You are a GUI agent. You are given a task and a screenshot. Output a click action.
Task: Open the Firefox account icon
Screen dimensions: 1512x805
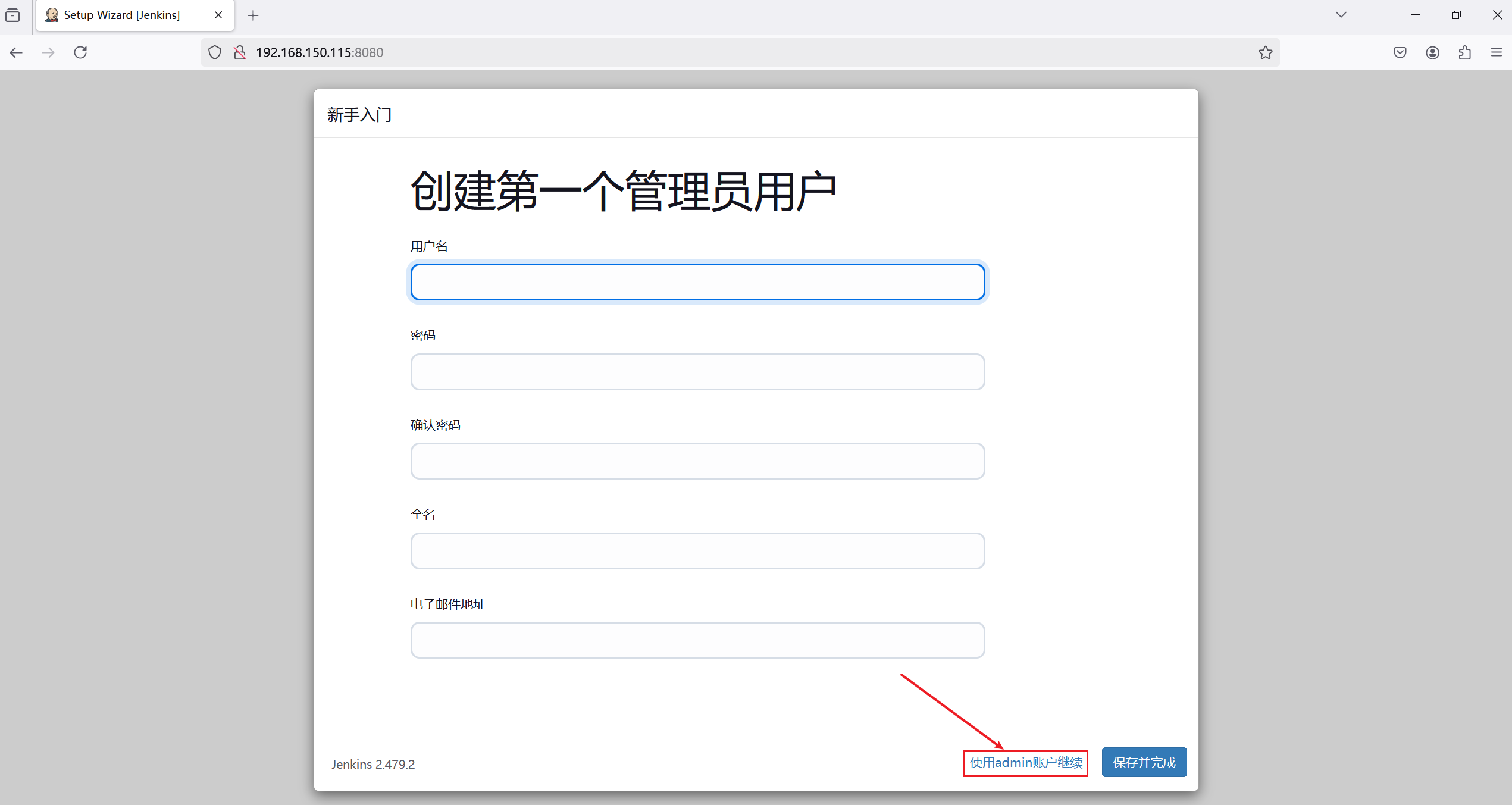tap(1433, 52)
